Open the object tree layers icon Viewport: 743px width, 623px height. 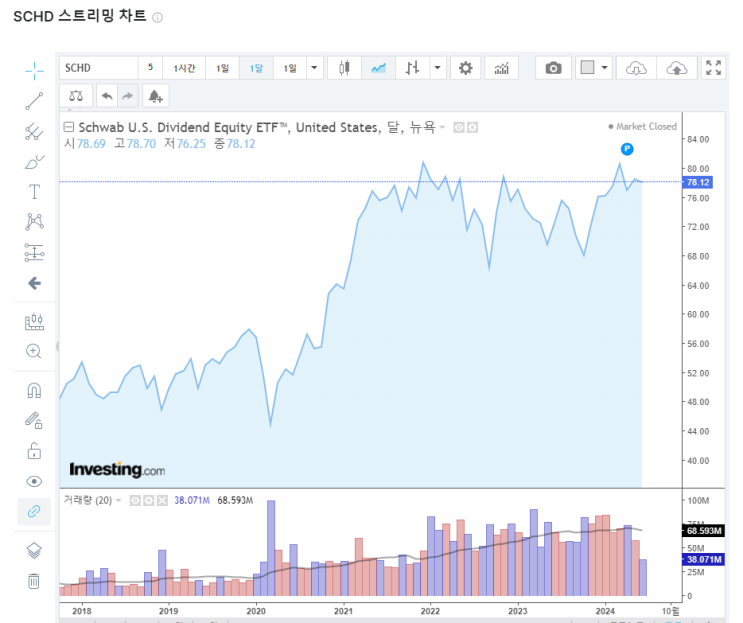tap(34, 551)
